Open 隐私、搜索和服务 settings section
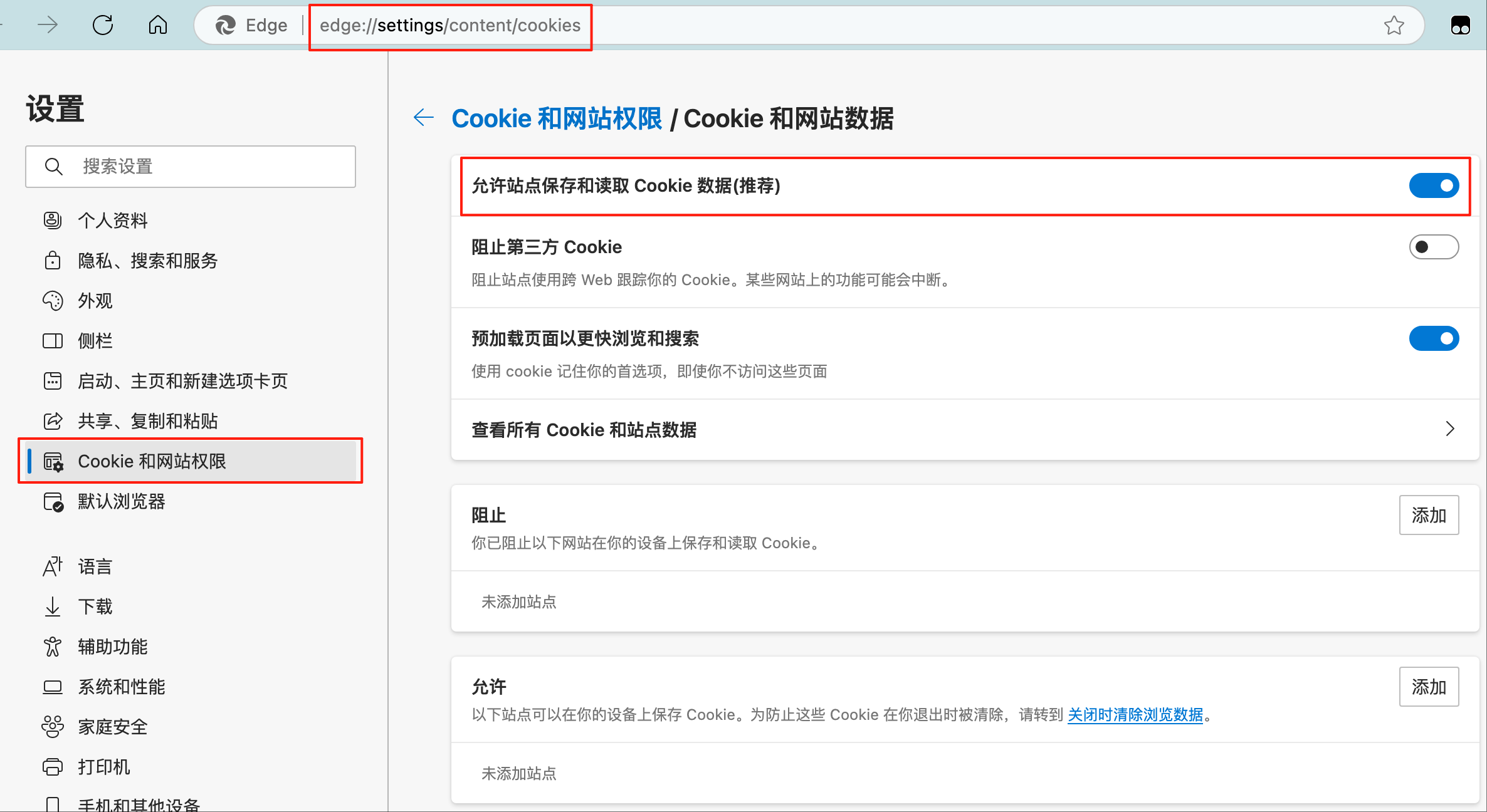This screenshot has height=812, width=1487. 147,261
